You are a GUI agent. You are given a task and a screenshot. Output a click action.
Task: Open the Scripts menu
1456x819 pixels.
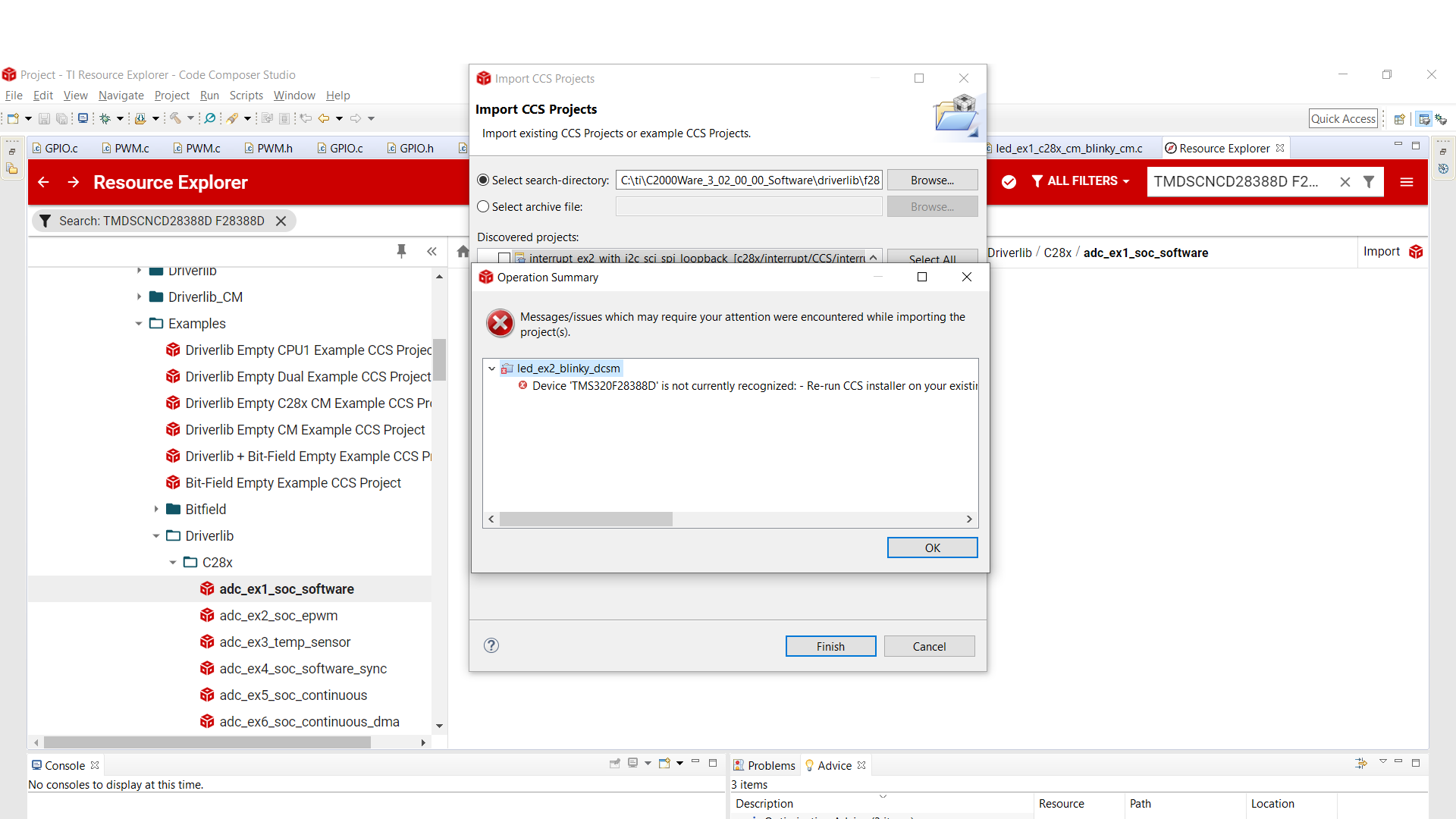pos(246,96)
